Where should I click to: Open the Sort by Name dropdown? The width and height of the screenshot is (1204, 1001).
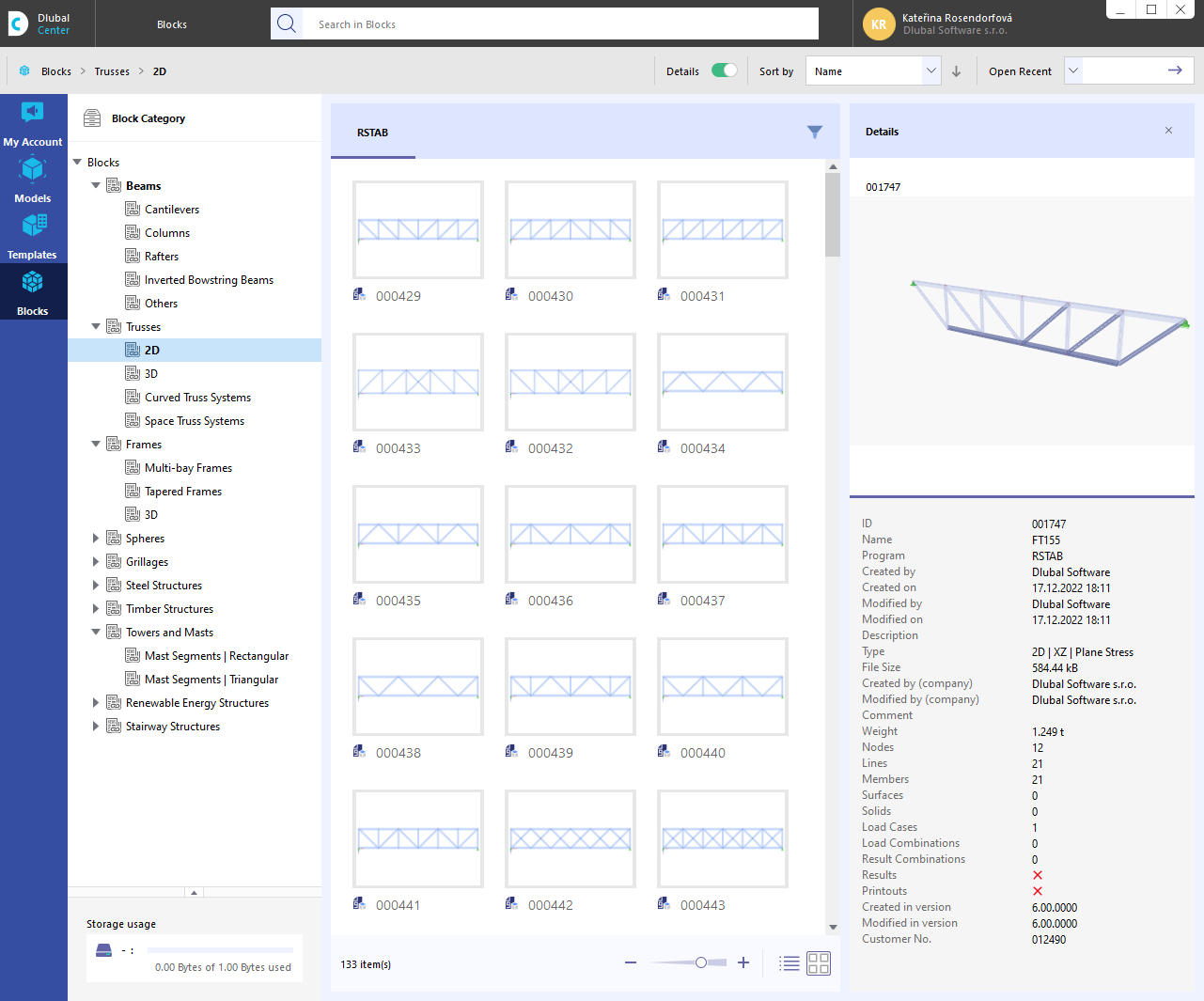pos(873,71)
